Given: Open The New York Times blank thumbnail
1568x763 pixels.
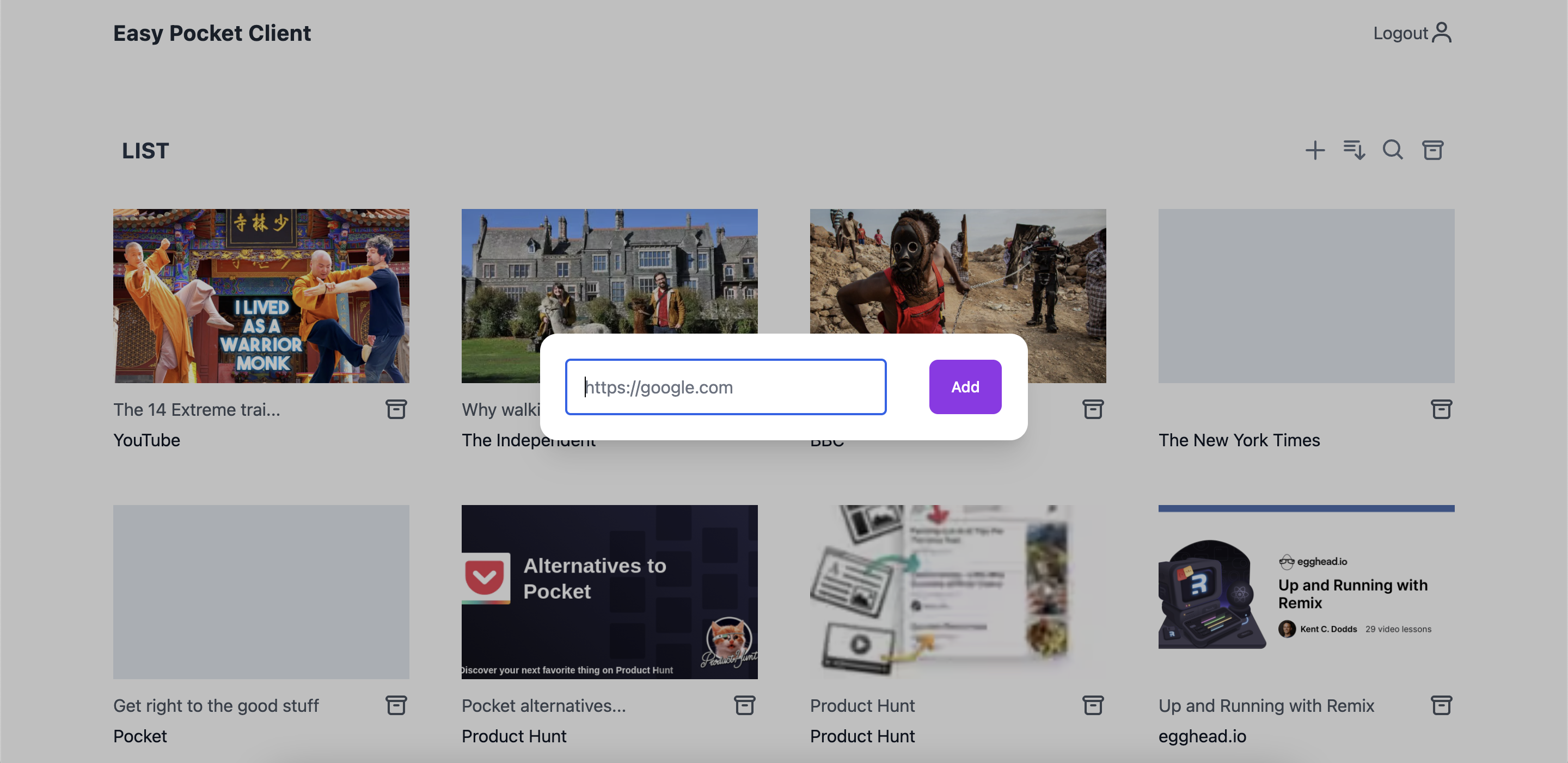Looking at the screenshot, I should click(1306, 296).
